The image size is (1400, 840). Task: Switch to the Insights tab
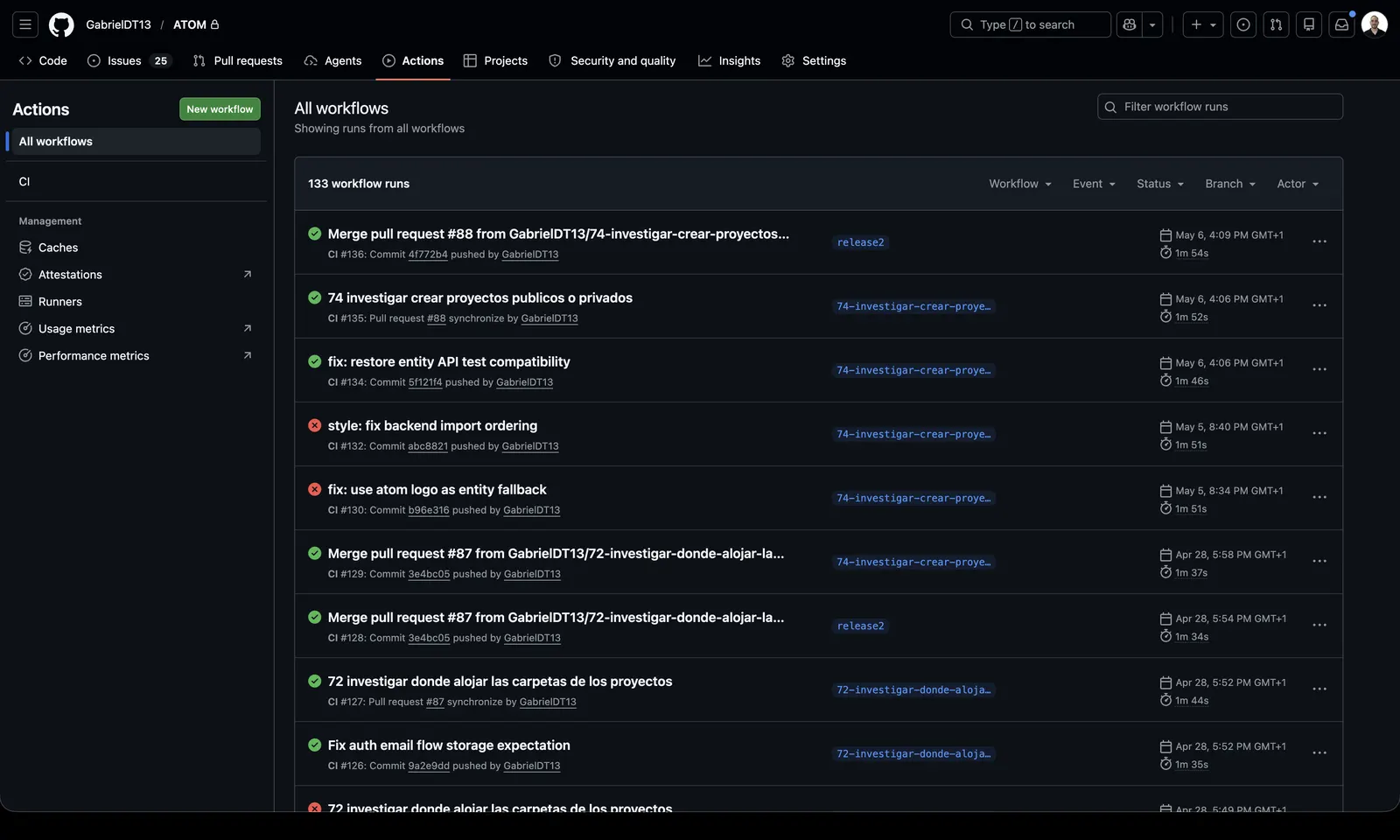coord(730,61)
